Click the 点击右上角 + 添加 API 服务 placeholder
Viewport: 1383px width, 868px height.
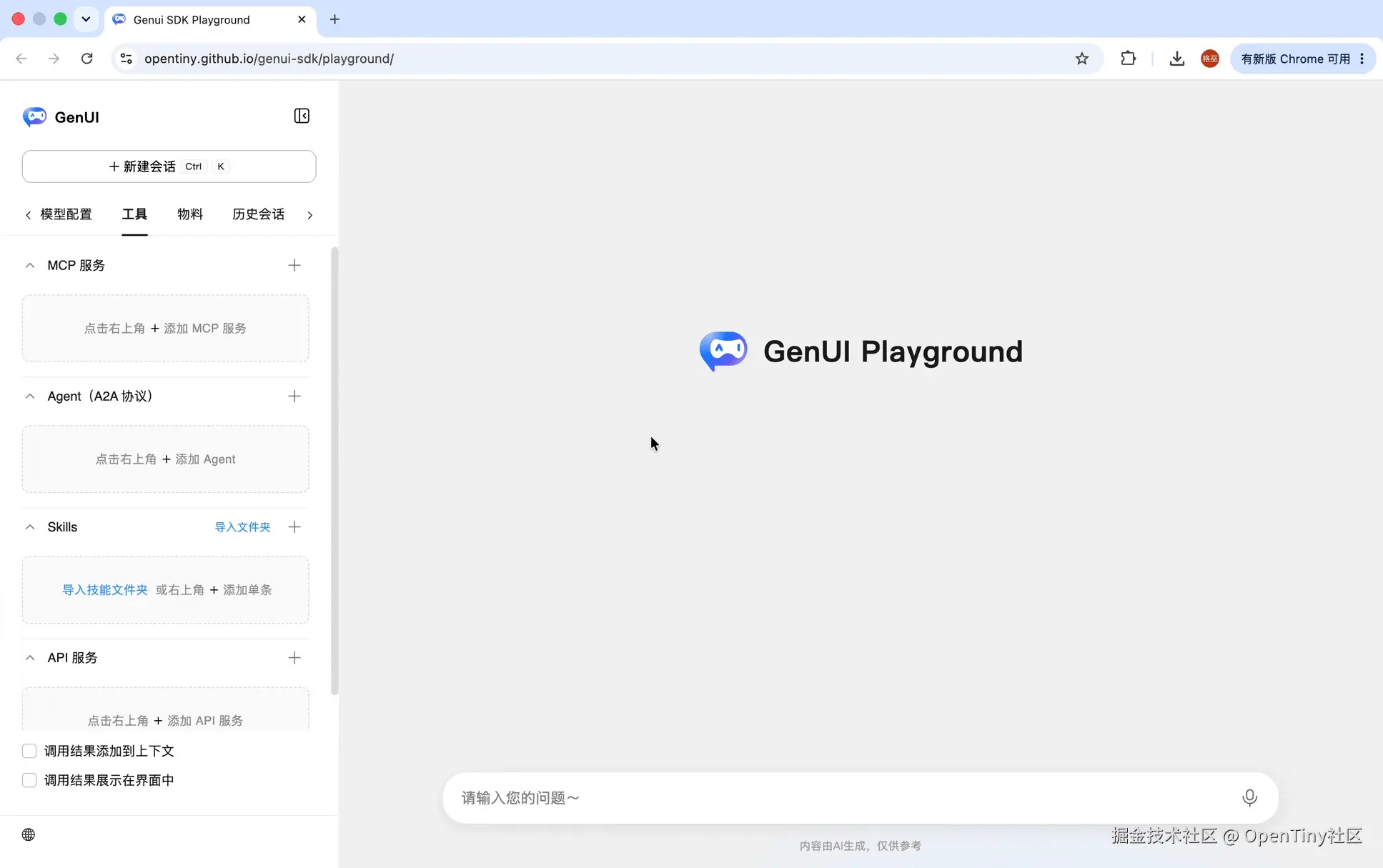pos(165,709)
